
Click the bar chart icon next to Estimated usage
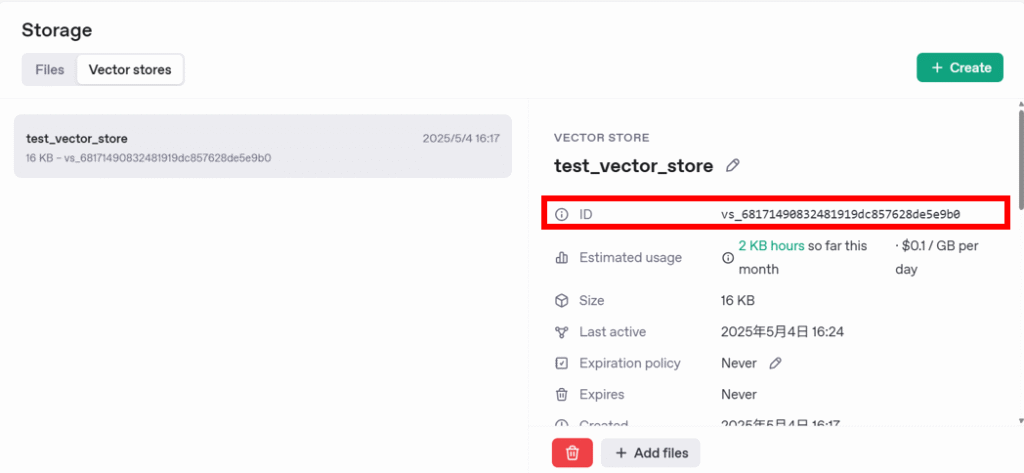(x=561, y=258)
